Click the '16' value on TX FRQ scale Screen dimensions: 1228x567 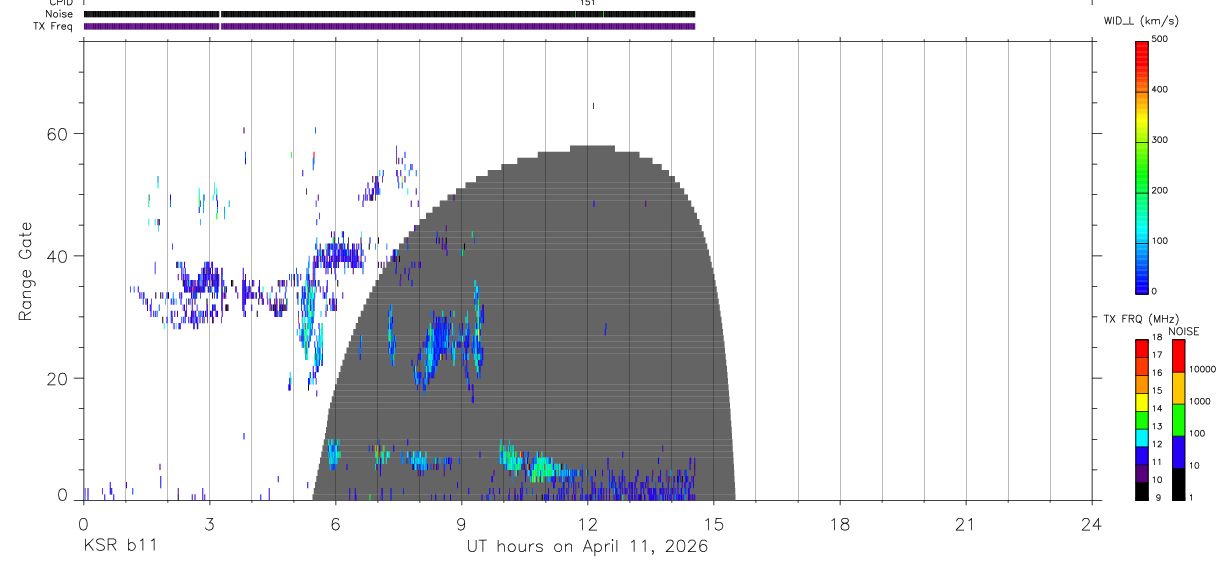coord(1157,373)
